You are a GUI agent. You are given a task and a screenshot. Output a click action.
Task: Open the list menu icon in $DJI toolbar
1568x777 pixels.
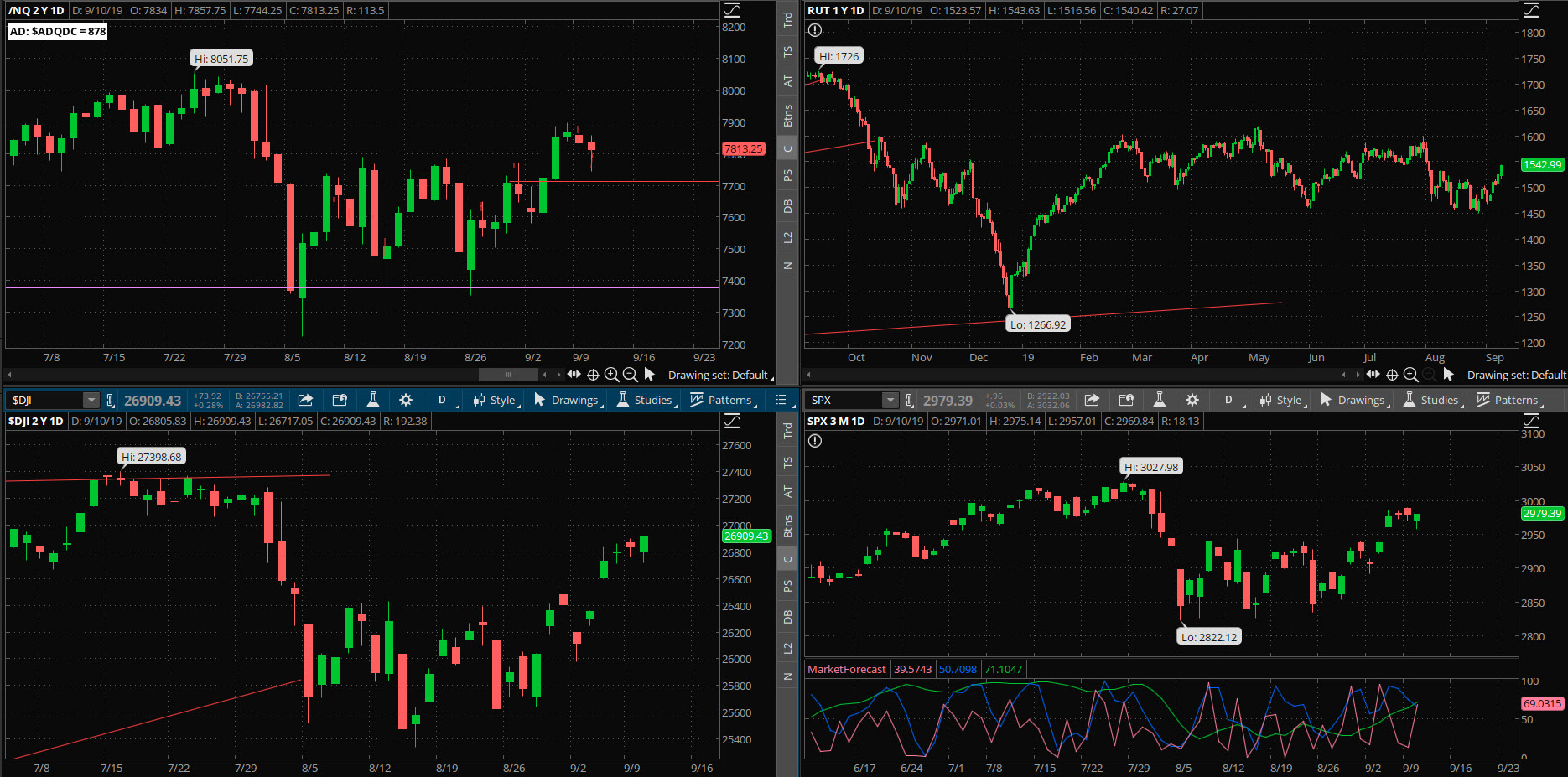[x=781, y=400]
